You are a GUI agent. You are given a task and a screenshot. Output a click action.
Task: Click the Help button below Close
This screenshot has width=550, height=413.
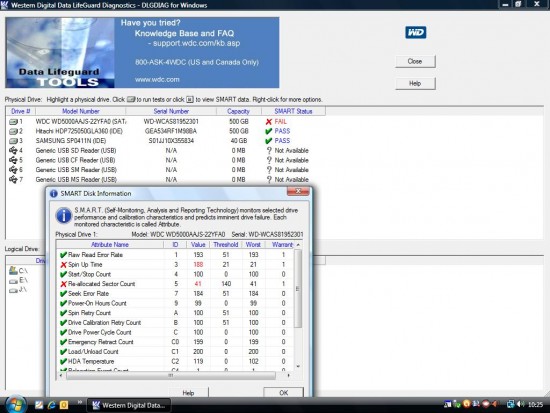pos(415,84)
